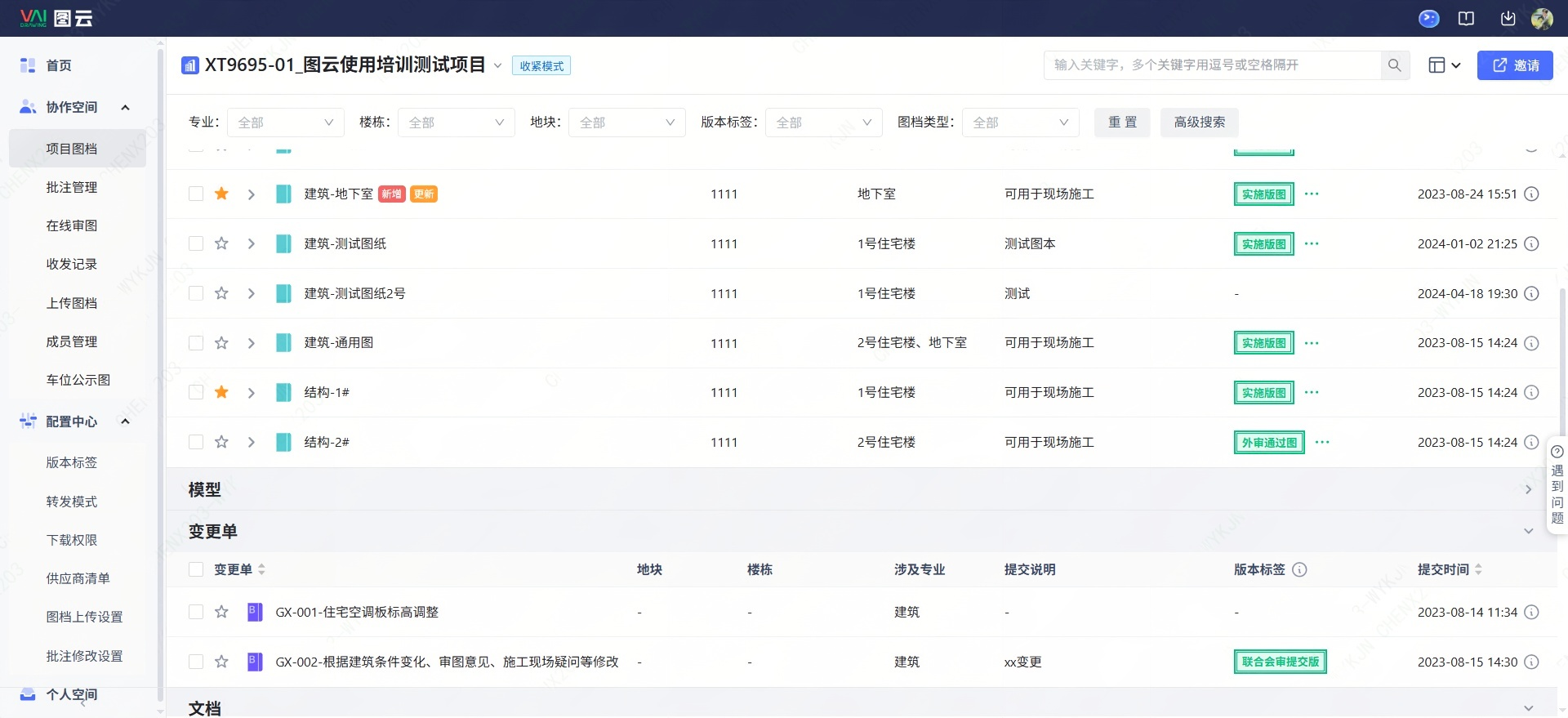Open the 专业 filter dropdown
Image resolution: width=1568 pixels, height=718 pixels.
click(285, 123)
